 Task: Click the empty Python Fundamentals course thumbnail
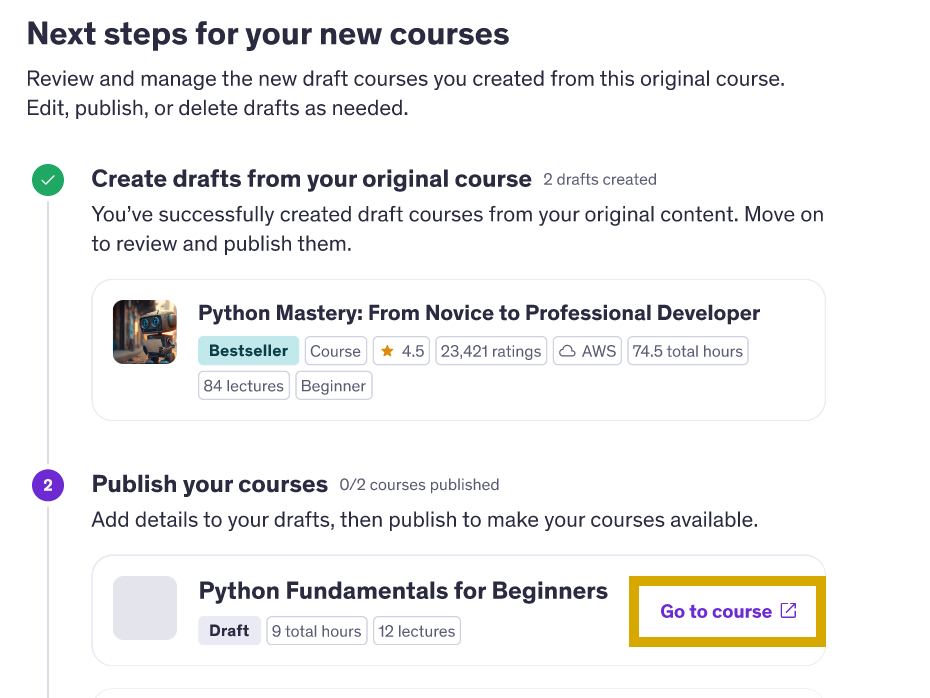pyautogui.click(x=145, y=608)
